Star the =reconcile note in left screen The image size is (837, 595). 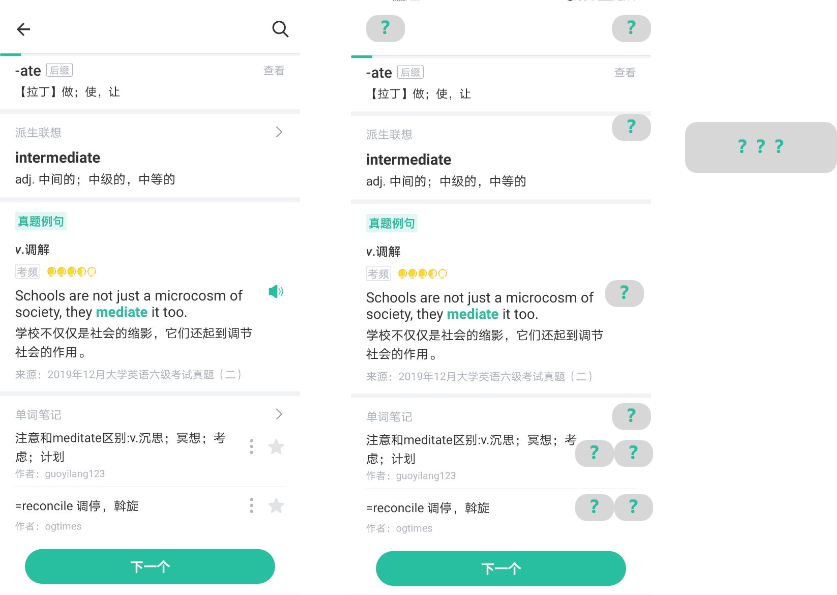click(276, 505)
